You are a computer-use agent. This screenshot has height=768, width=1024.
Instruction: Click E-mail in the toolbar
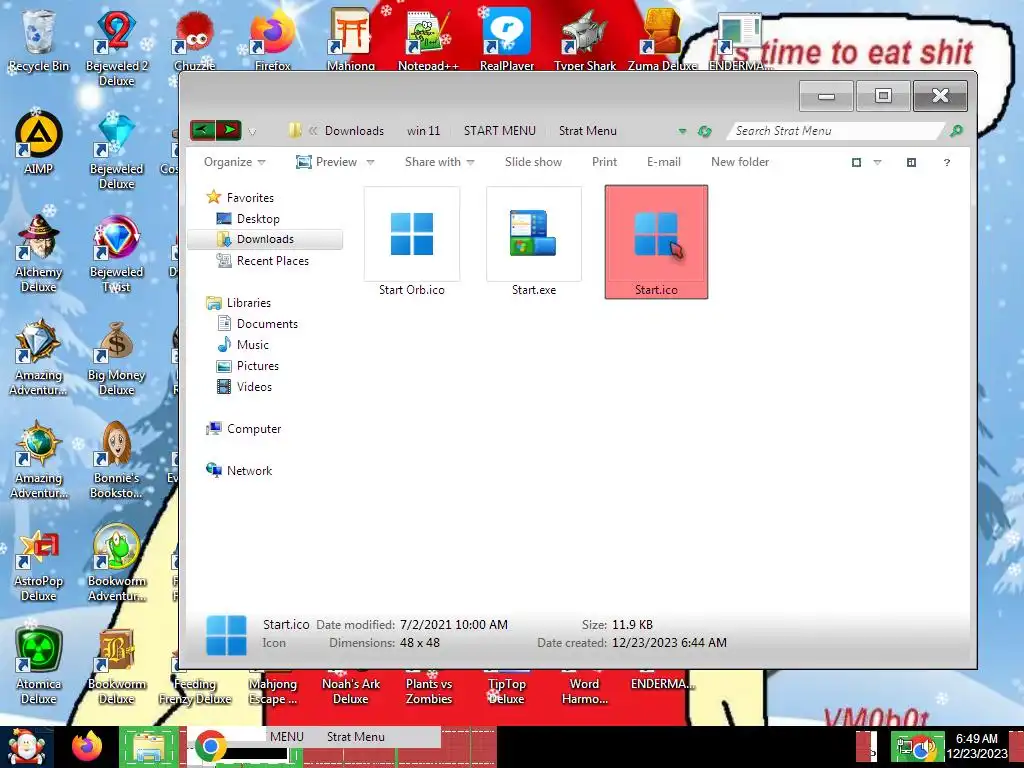(x=664, y=162)
